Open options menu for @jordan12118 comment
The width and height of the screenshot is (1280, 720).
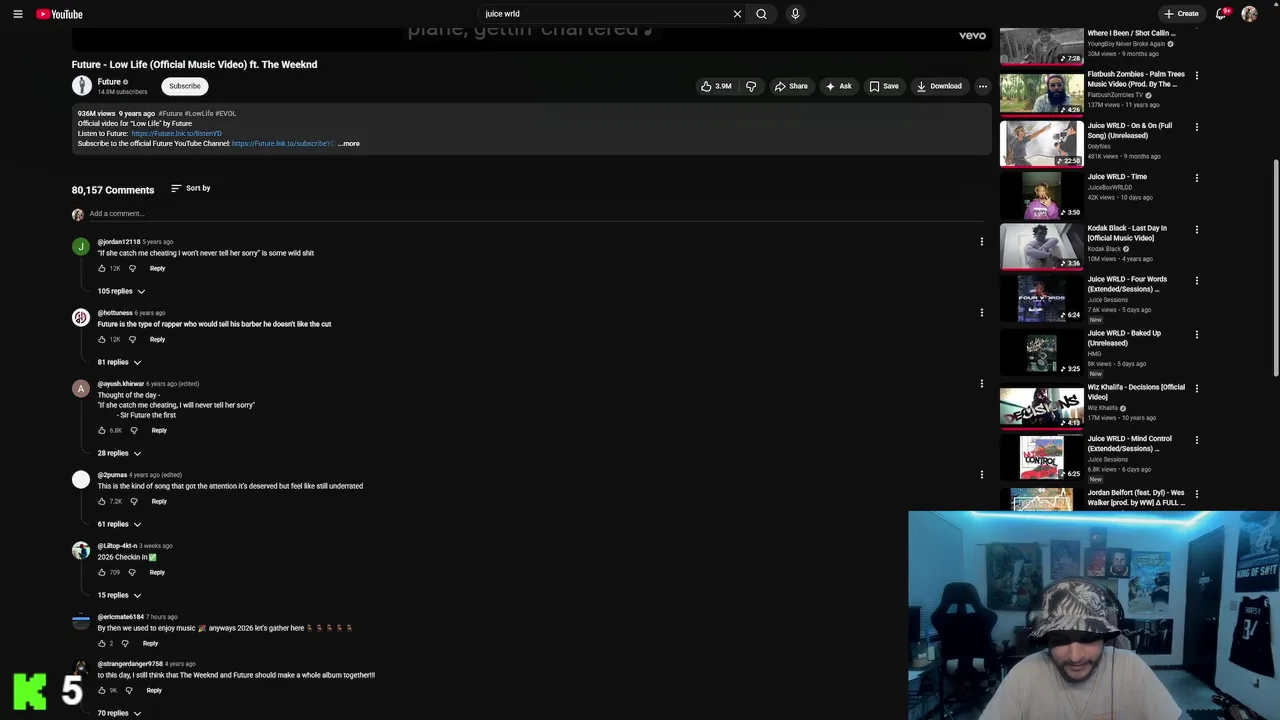click(981, 242)
